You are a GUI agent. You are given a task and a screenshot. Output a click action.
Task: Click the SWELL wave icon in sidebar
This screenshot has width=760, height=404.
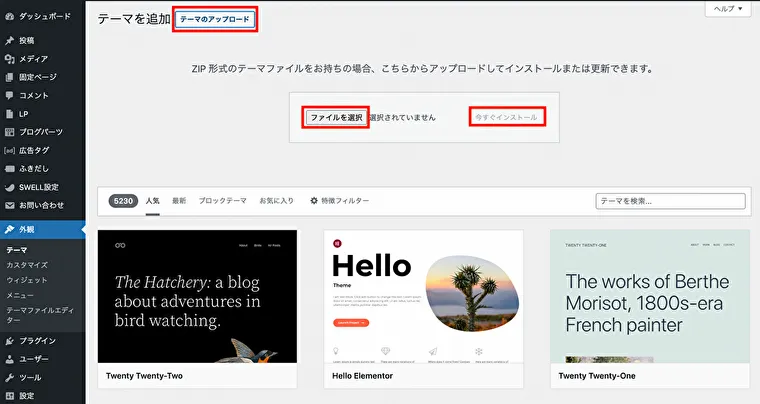[x=10, y=187]
